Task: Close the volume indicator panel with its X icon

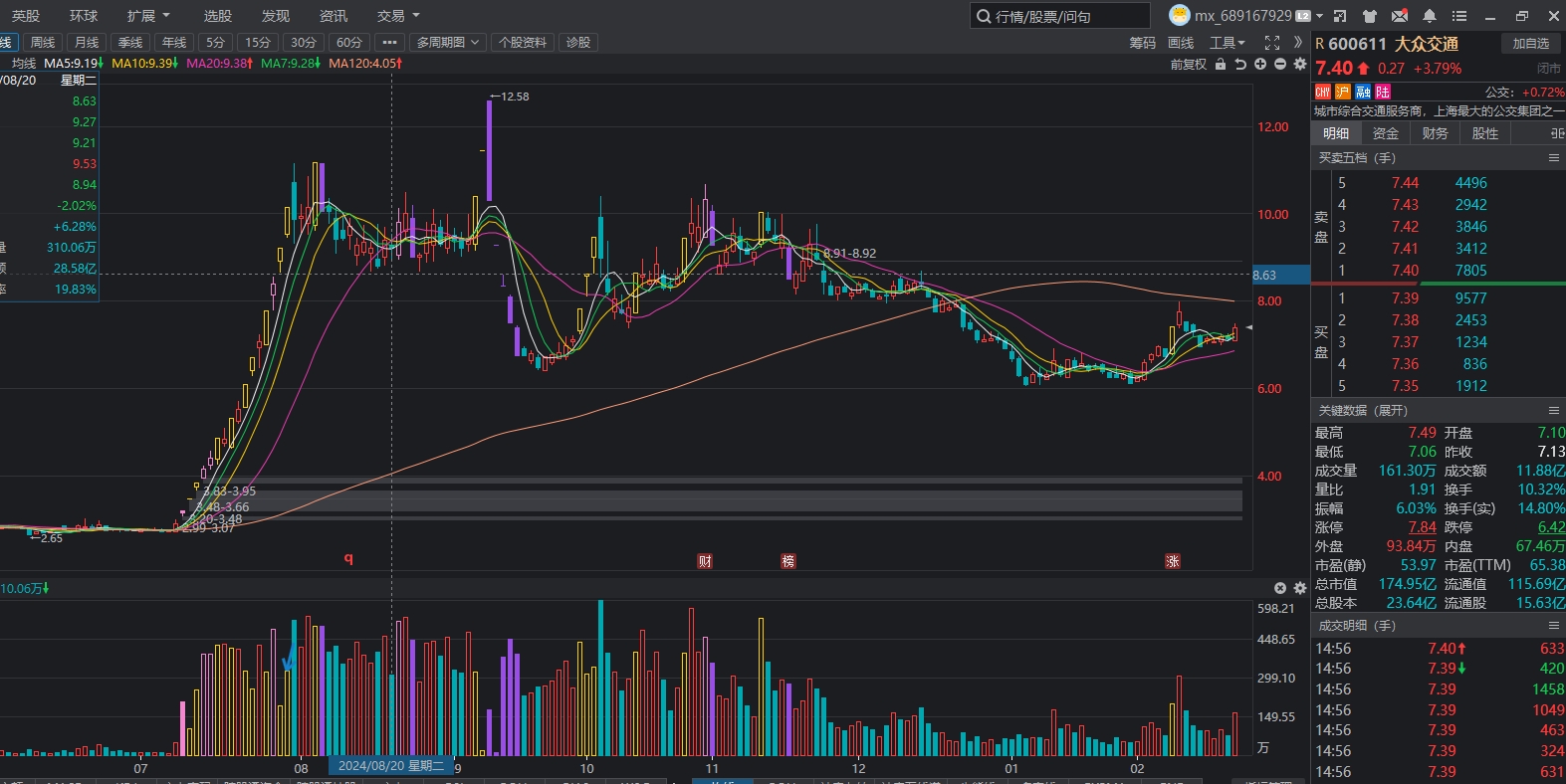Action: [1280, 588]
